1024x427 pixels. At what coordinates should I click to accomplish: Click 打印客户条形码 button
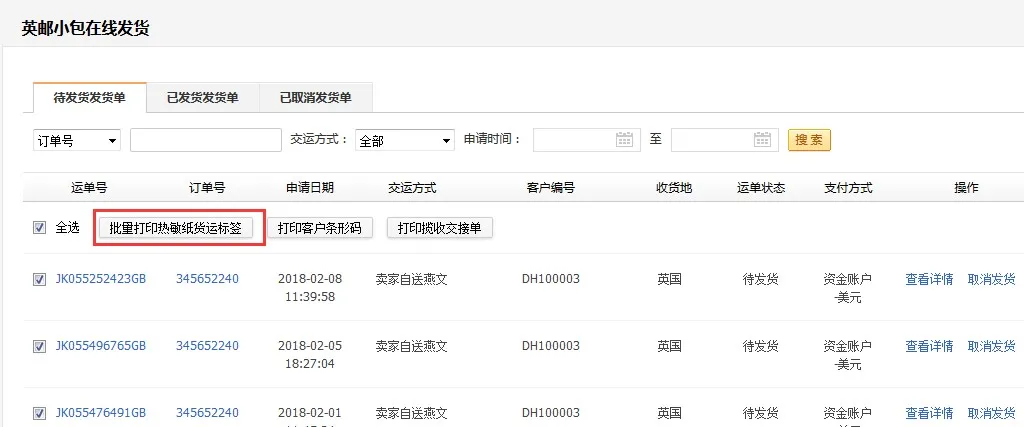[319, 228]
